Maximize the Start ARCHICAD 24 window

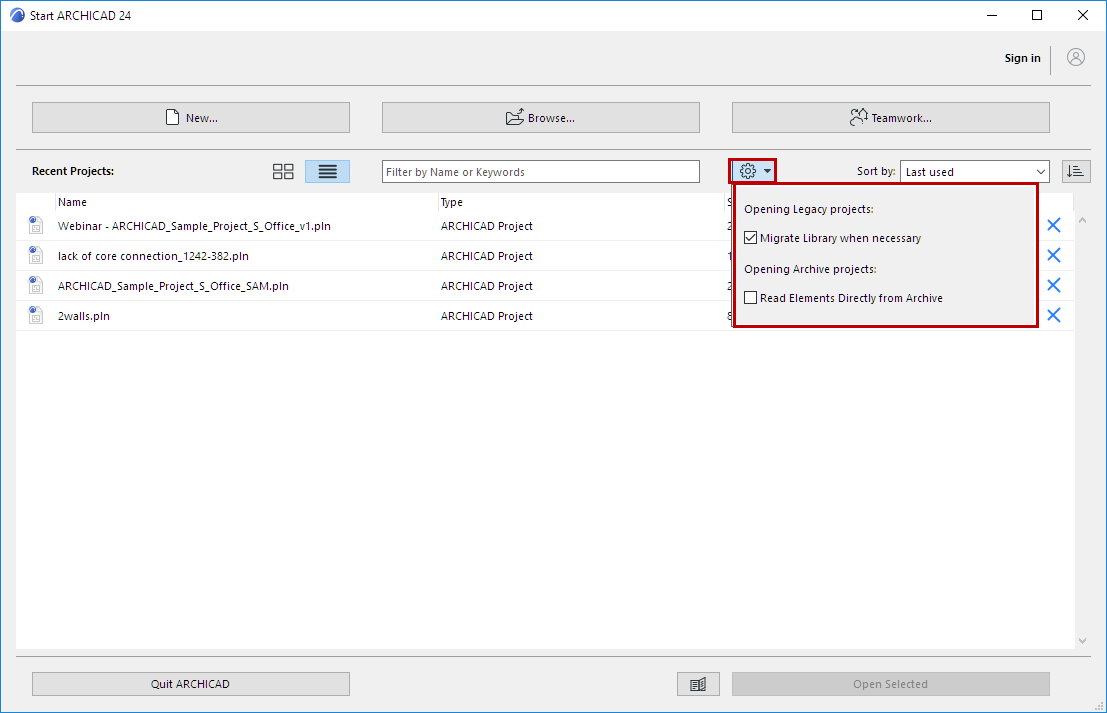coord(1036,15)
